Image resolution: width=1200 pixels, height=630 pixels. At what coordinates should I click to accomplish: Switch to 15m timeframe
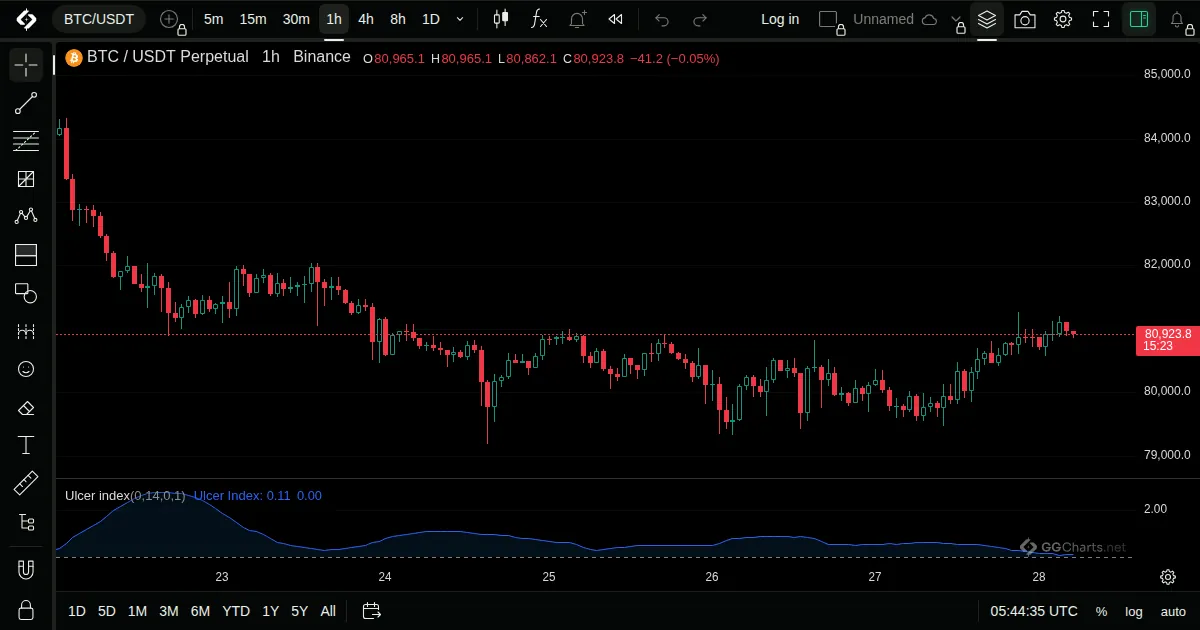(x=253, y=19)
